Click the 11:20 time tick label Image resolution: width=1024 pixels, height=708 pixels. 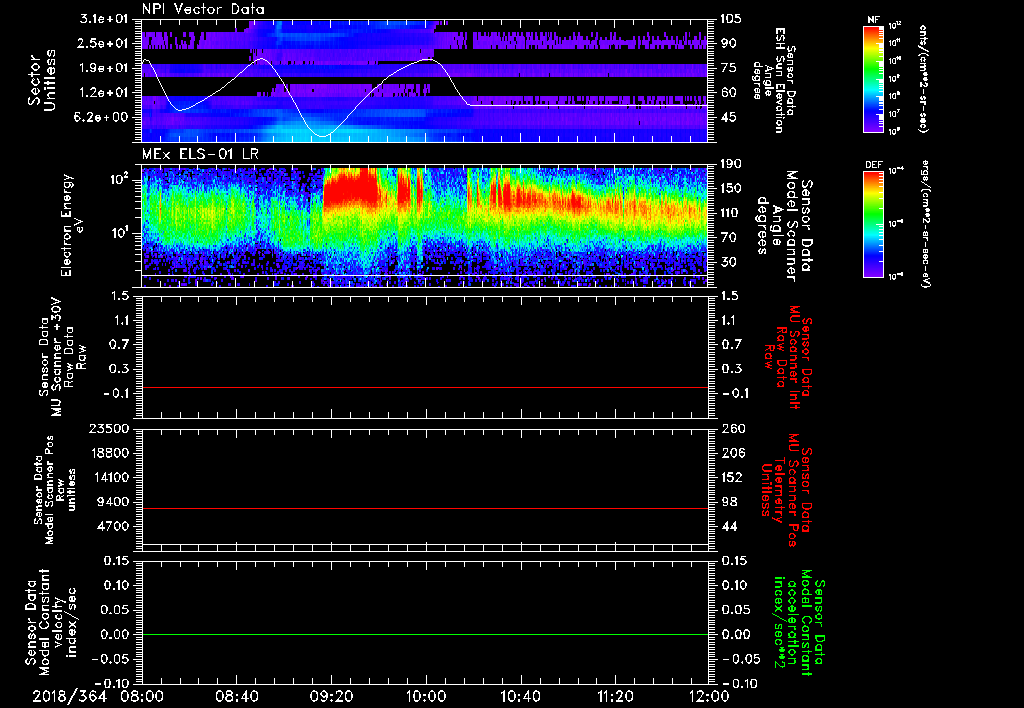pos(615,696)
